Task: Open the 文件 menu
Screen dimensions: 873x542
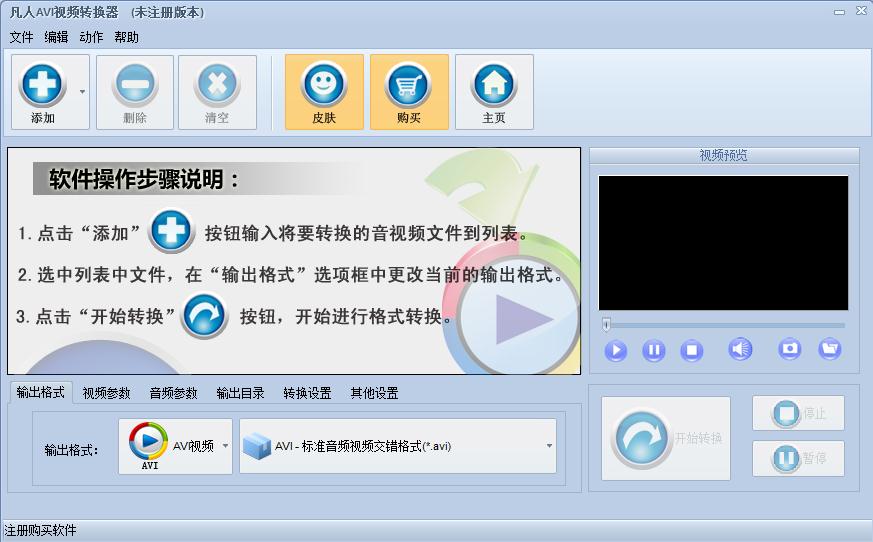Action: click(x=21, y=37)
